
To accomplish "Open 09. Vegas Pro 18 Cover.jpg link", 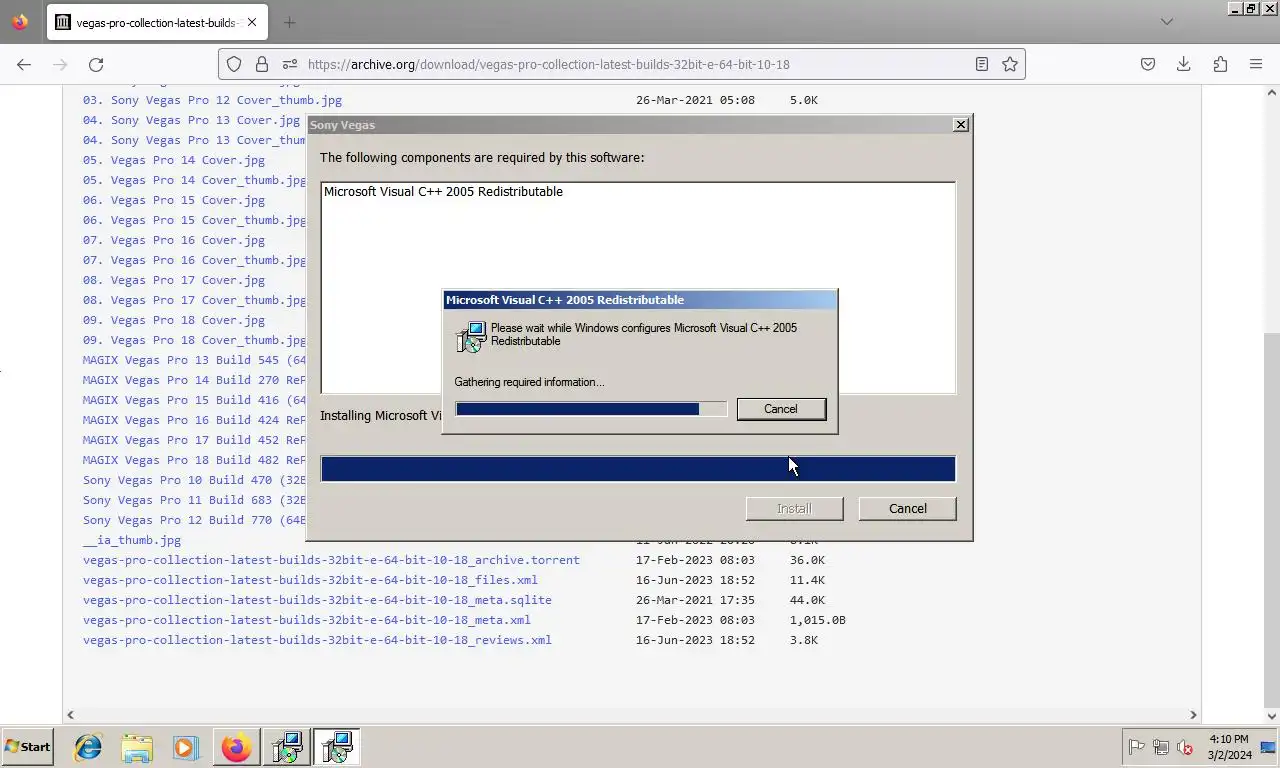I will (174, 320).
